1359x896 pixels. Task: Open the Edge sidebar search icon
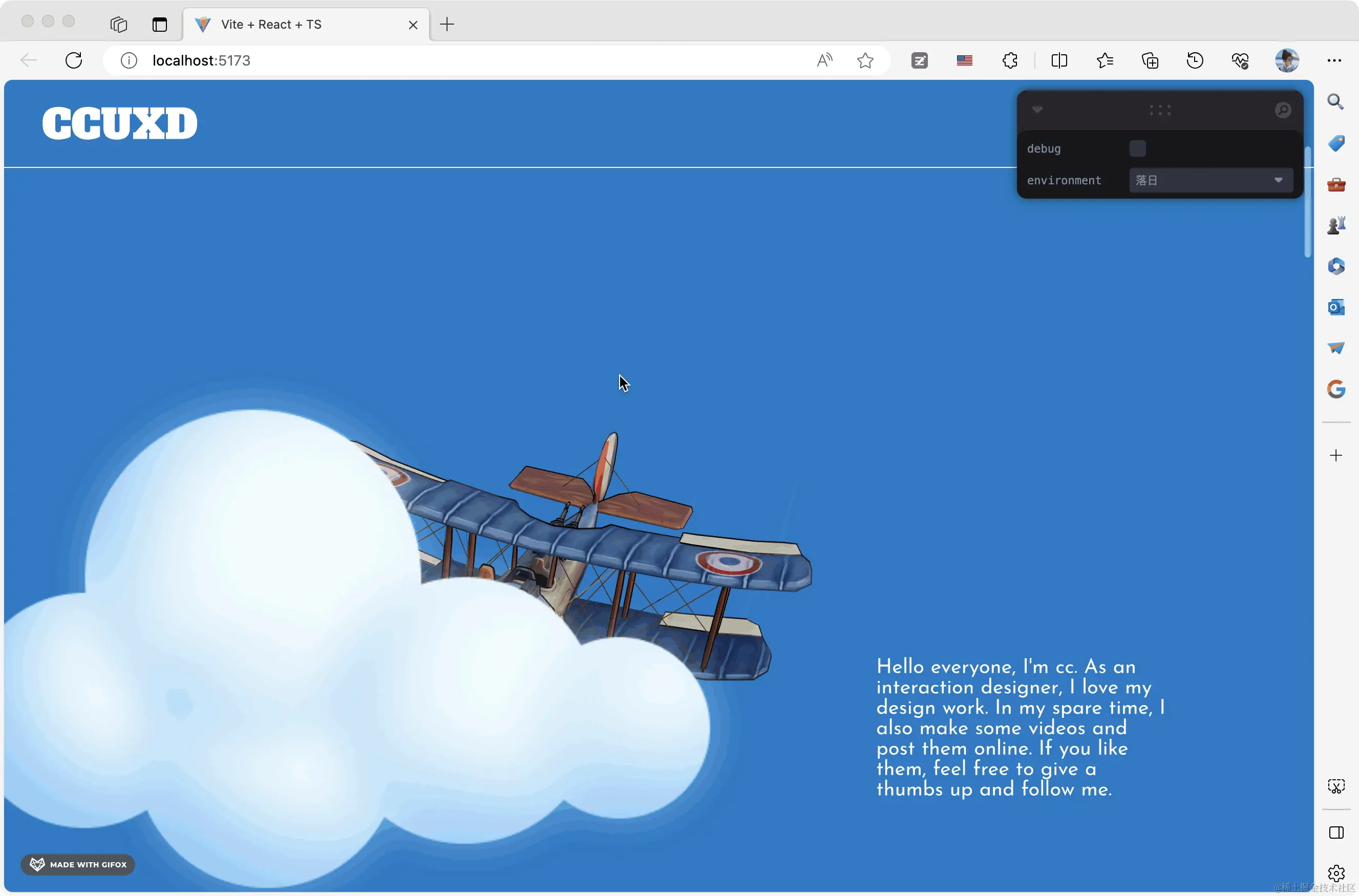(1336, 102)
